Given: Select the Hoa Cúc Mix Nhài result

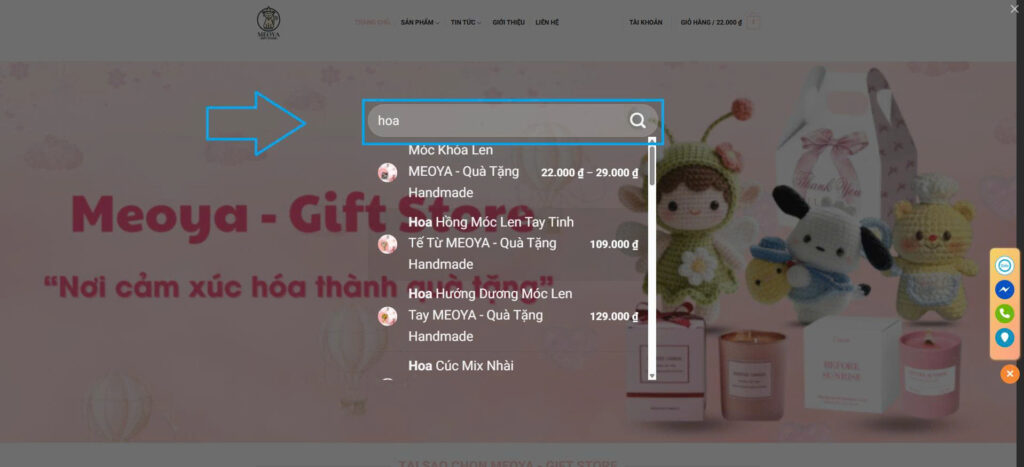Looking at the screenshot, I should click(x=509, y=368).
